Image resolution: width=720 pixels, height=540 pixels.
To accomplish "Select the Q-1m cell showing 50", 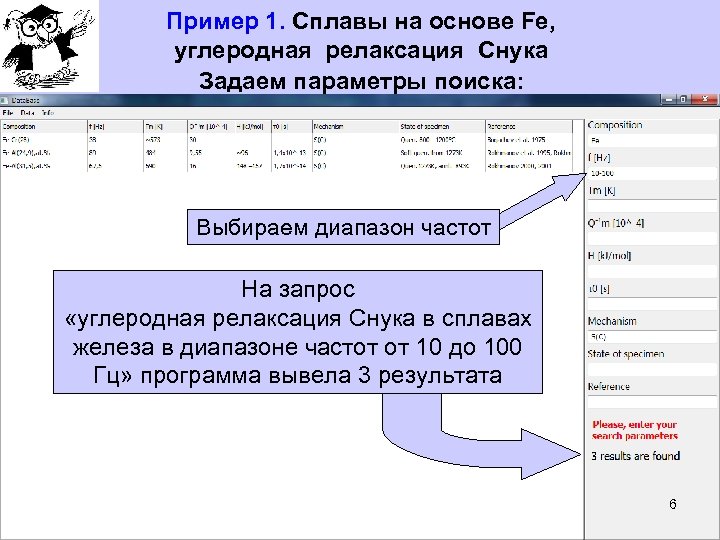I will coord(211,140).
